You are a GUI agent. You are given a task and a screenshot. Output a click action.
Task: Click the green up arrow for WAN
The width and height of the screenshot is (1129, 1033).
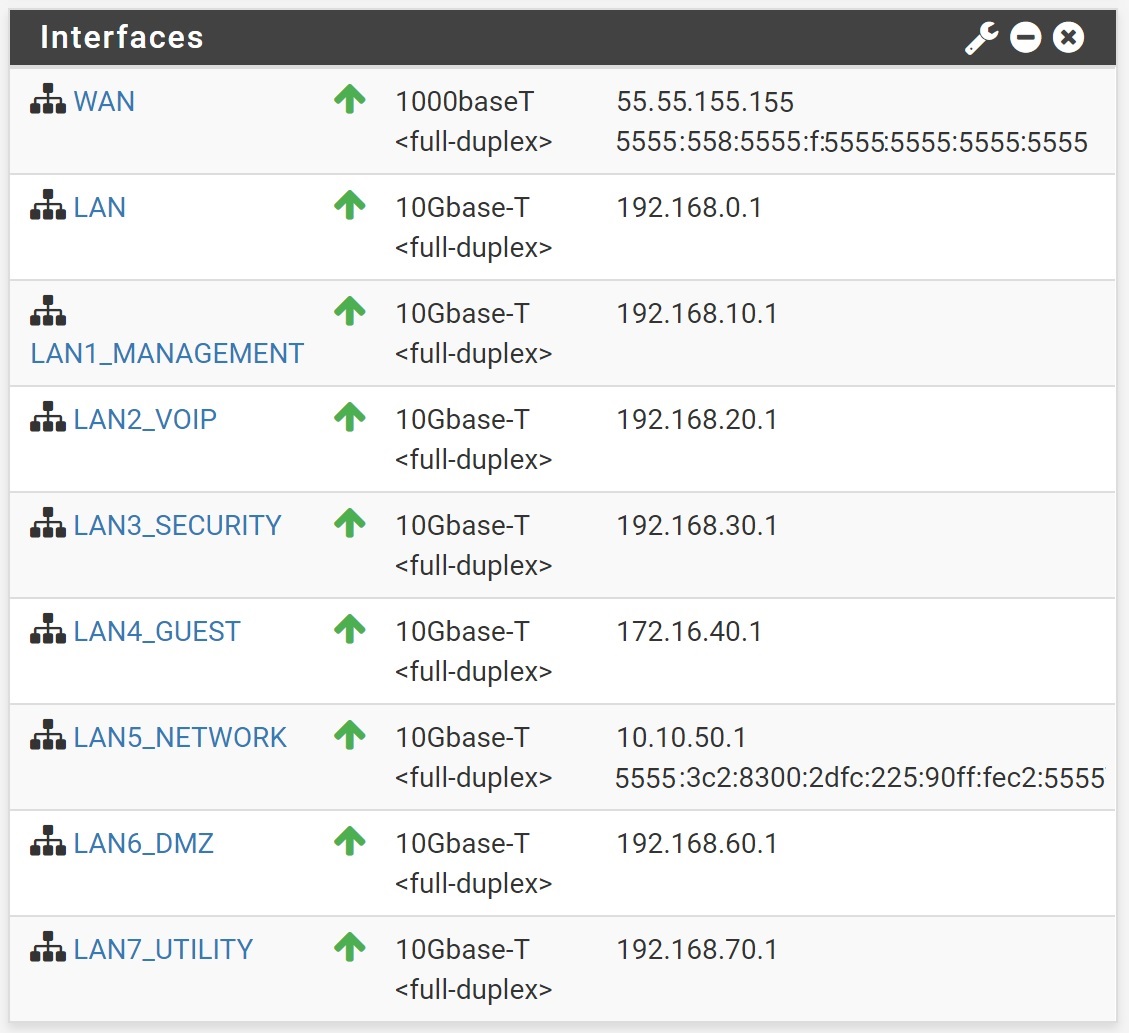(349, 100)
